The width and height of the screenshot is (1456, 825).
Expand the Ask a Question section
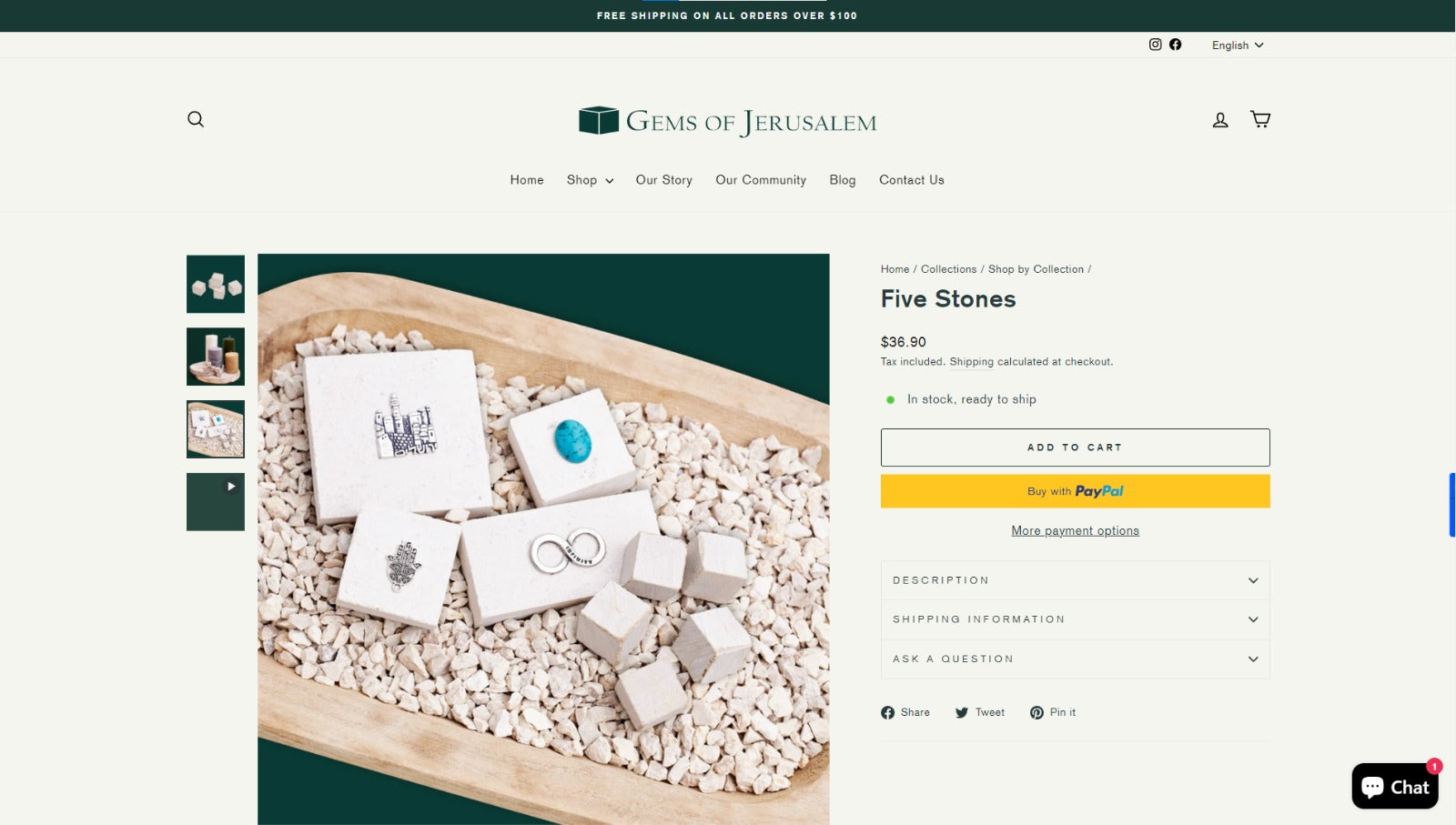pyautogui.click(x=1075, y=659)
